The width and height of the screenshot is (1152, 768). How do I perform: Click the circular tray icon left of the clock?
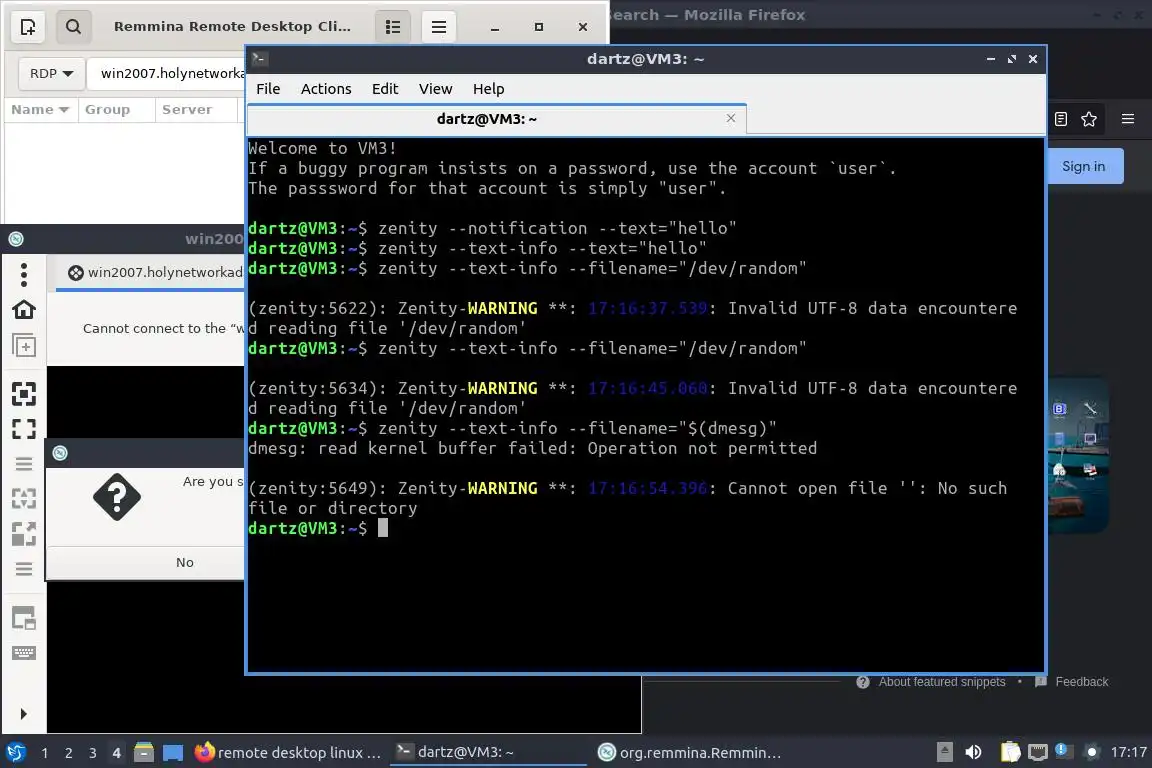click(x=1092, y=752)
